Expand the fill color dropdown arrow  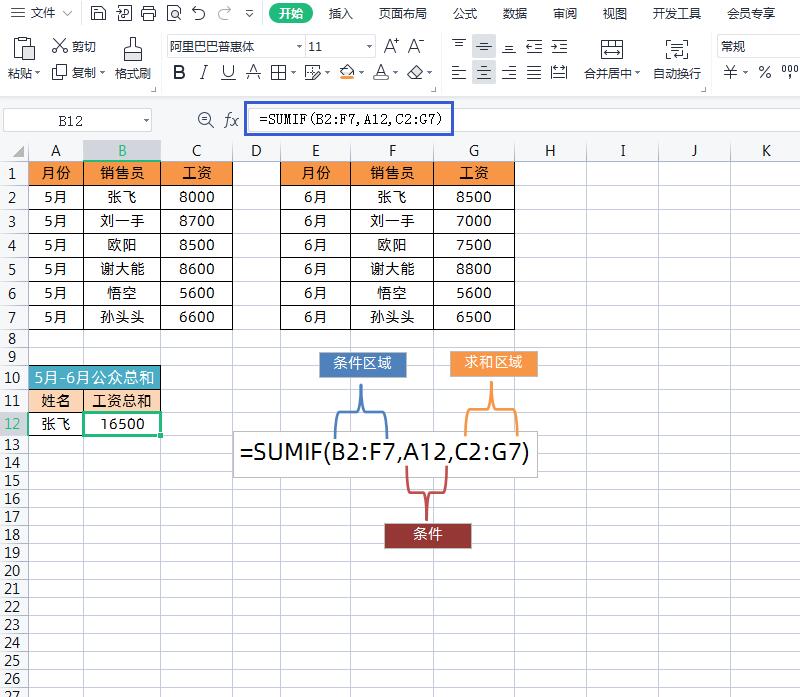361,73
